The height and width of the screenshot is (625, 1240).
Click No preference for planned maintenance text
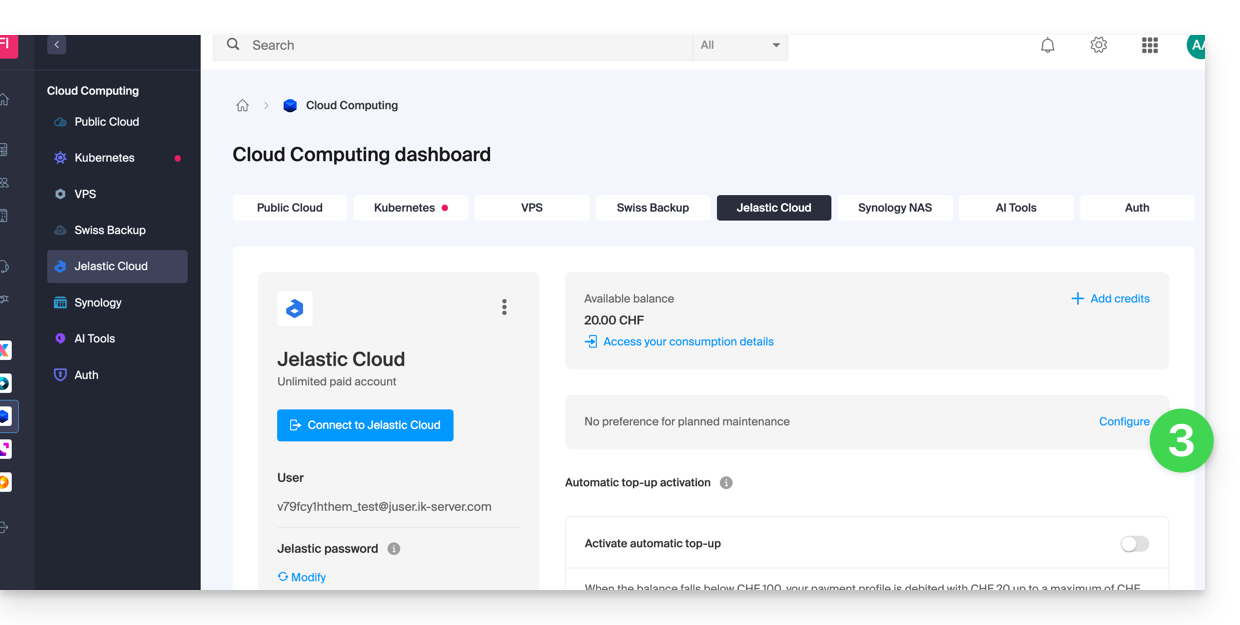coord(687,422)
